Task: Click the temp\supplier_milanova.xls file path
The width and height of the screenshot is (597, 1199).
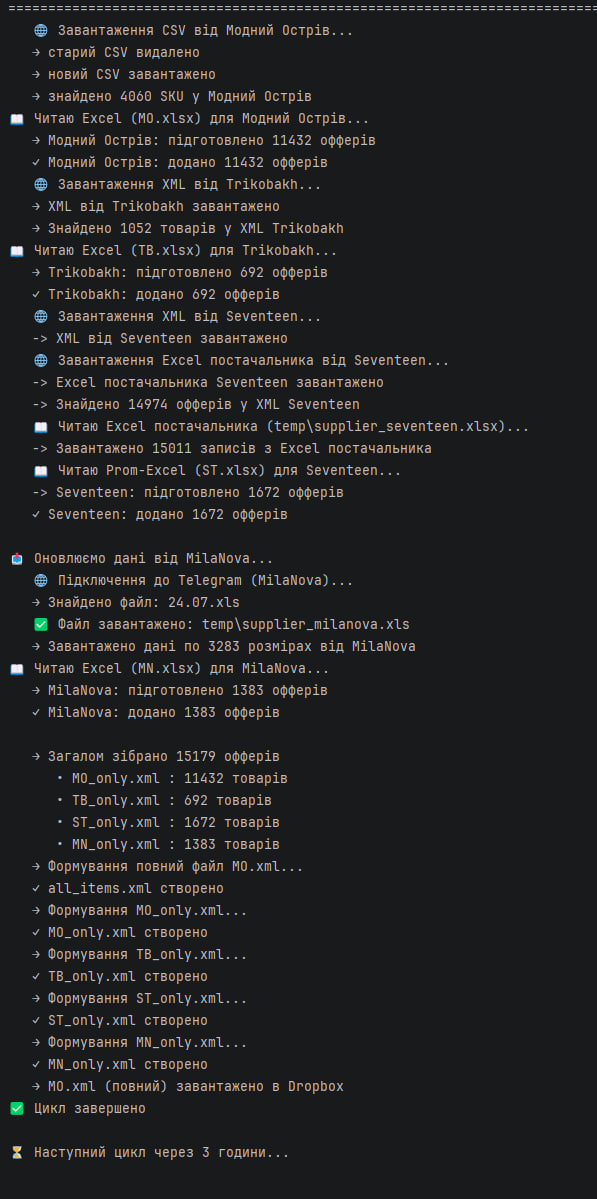Action: point(306,625)
